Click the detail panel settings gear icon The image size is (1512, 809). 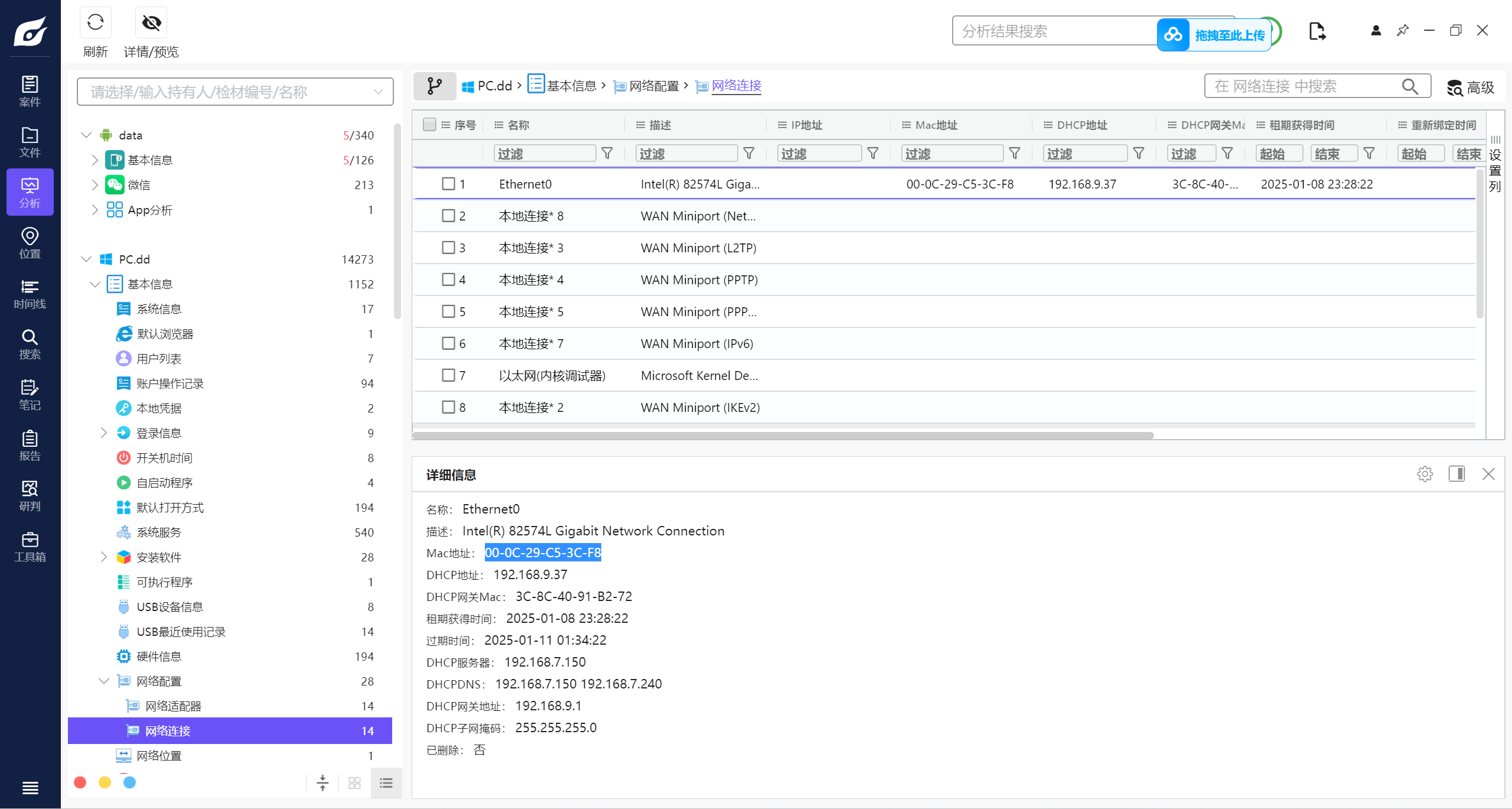(x=1425, y=474)
